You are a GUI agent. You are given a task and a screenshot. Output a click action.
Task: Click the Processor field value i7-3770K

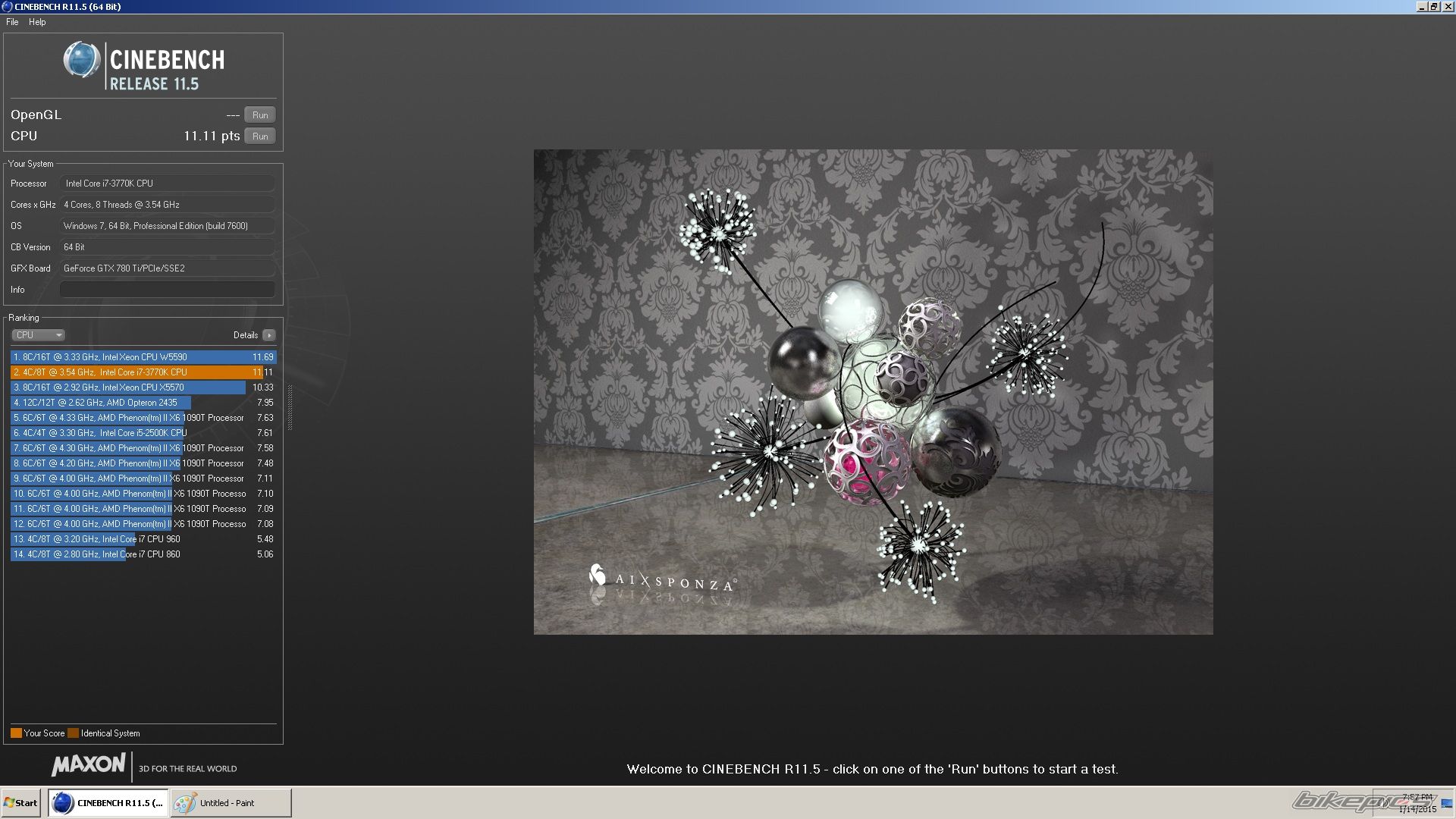[x=168, y=184]
